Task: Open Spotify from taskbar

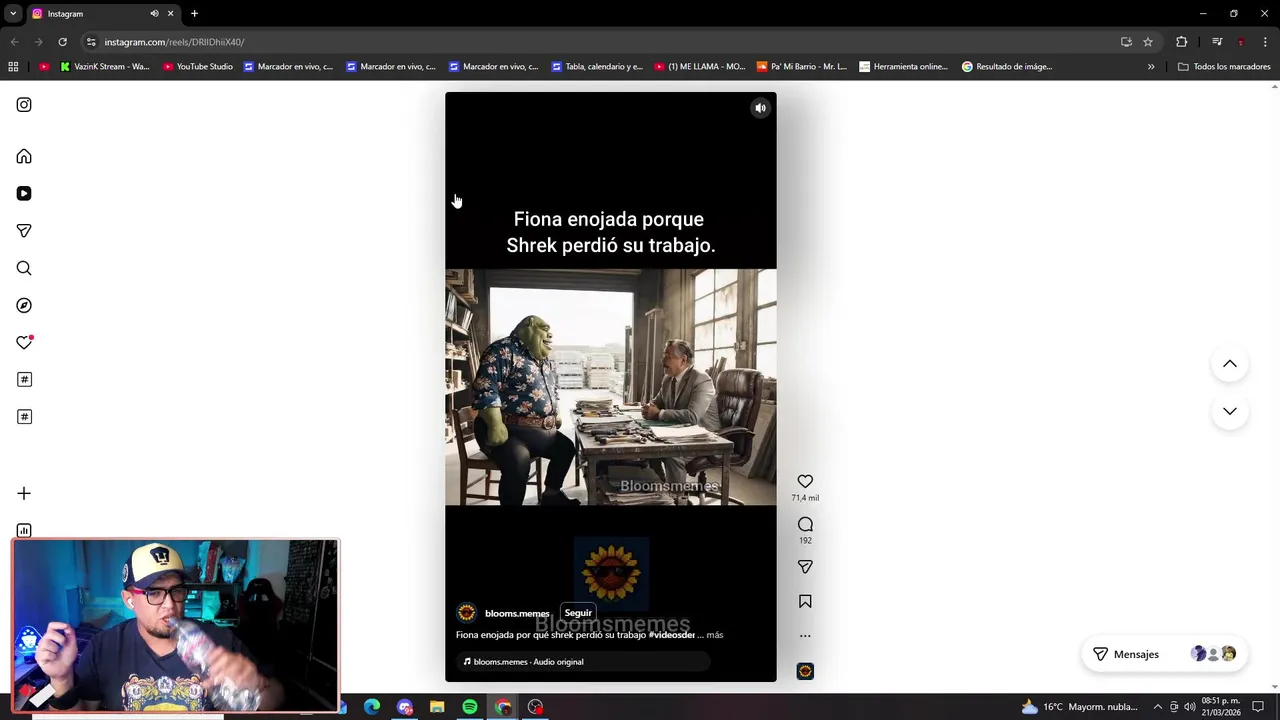Action: click(470, 707)
